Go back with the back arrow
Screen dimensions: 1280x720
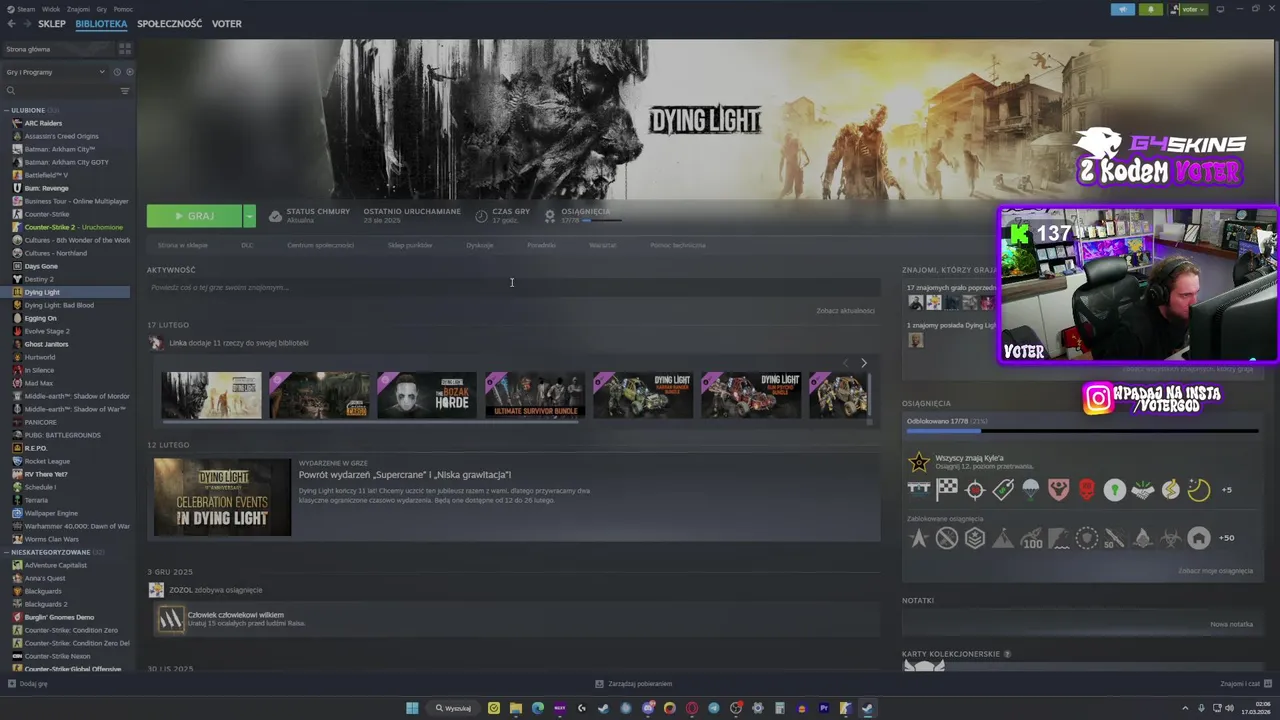click(11, 23)
